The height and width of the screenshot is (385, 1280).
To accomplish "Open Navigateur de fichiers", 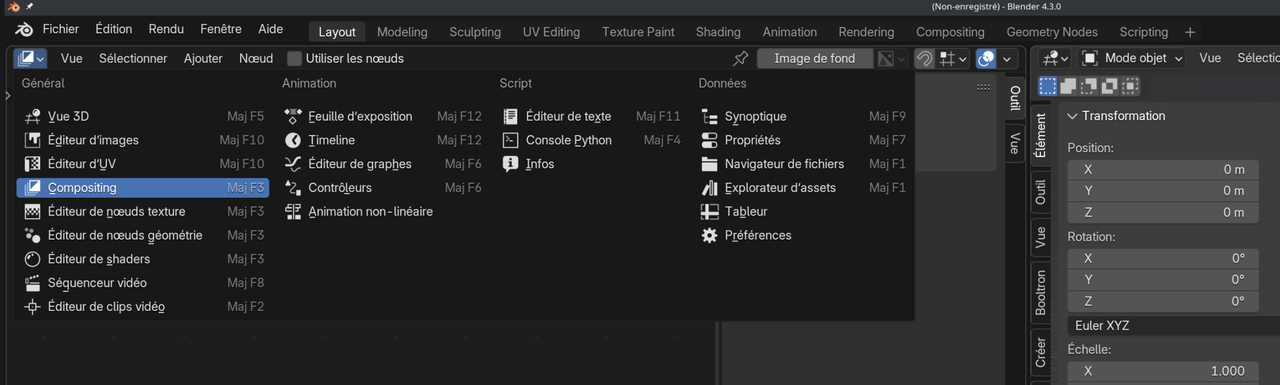I will pos(803,164).
